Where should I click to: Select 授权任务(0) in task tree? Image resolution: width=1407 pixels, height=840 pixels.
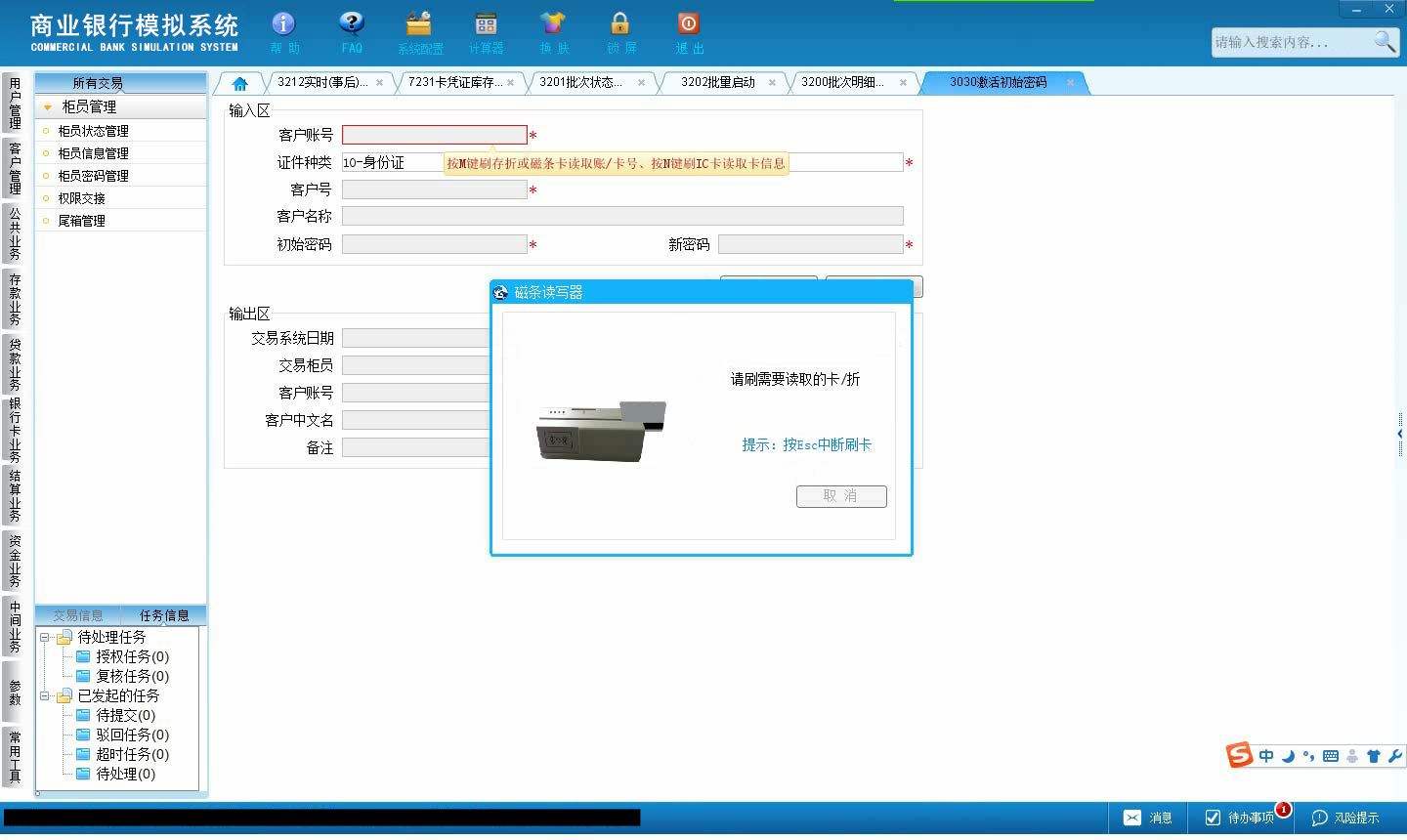click(x=132, y=656)
